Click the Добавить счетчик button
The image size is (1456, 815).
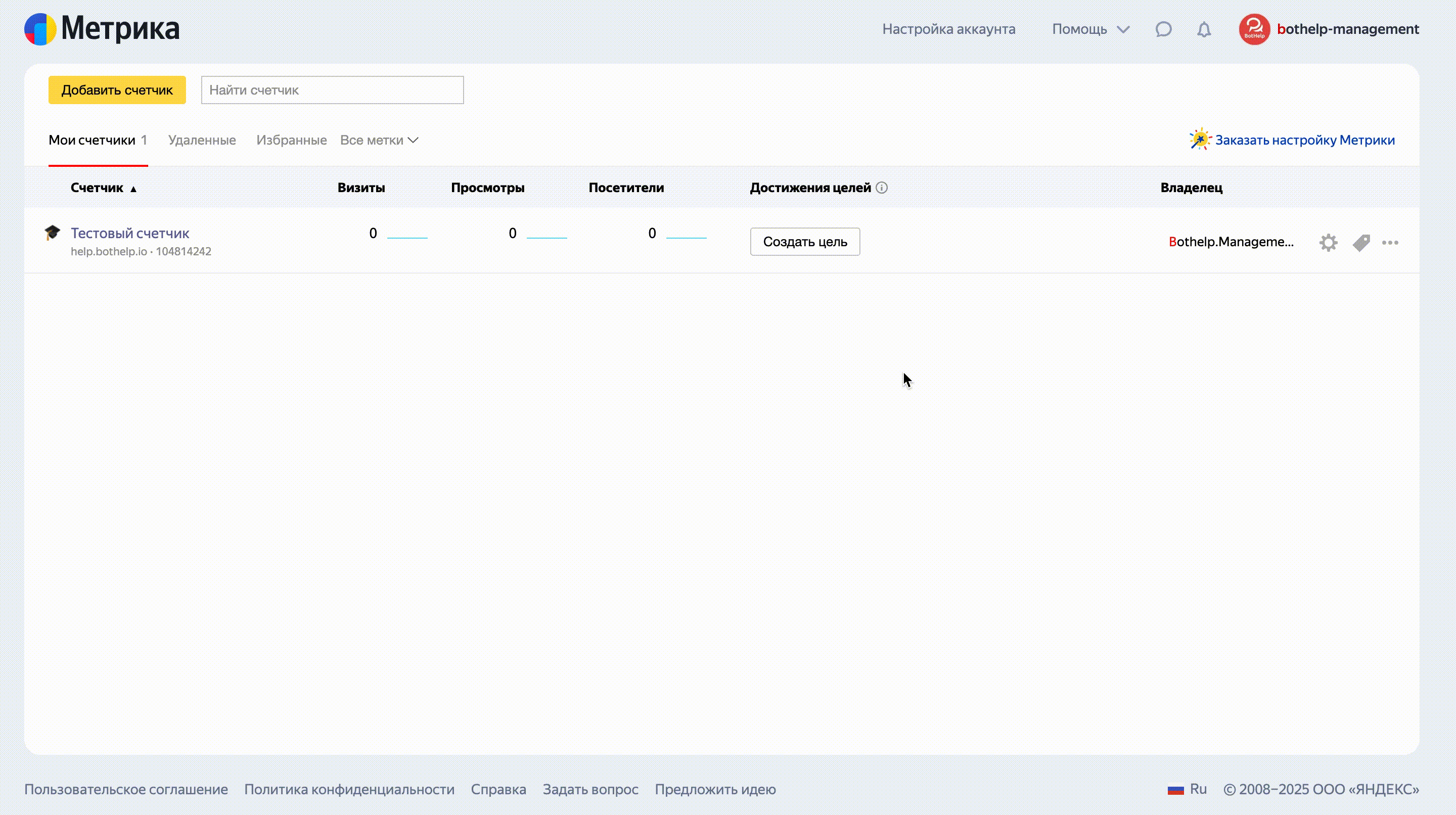[x=117, y=90]
